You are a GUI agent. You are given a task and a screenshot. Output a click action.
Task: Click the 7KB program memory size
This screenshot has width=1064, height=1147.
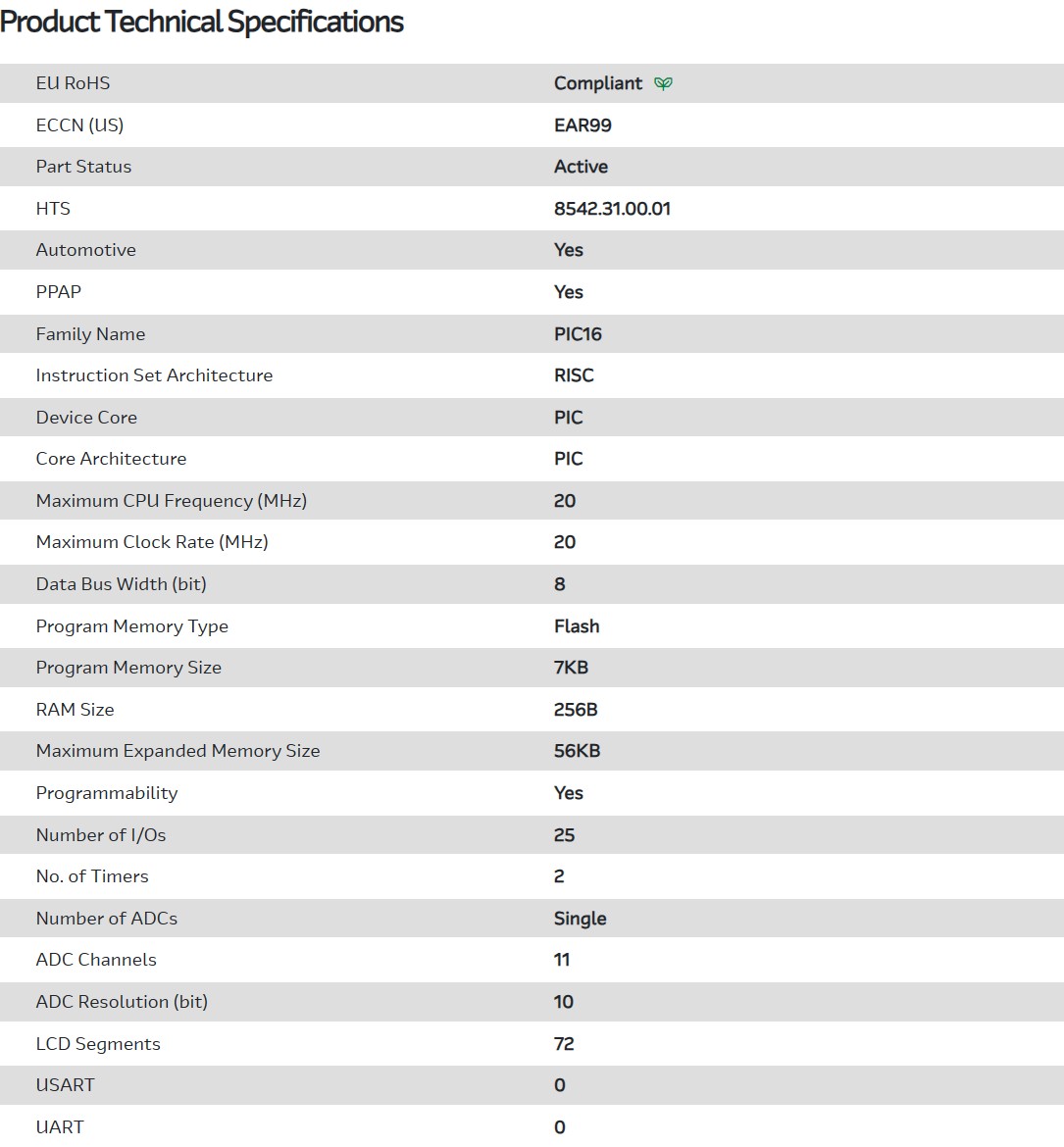coord(571,668)
